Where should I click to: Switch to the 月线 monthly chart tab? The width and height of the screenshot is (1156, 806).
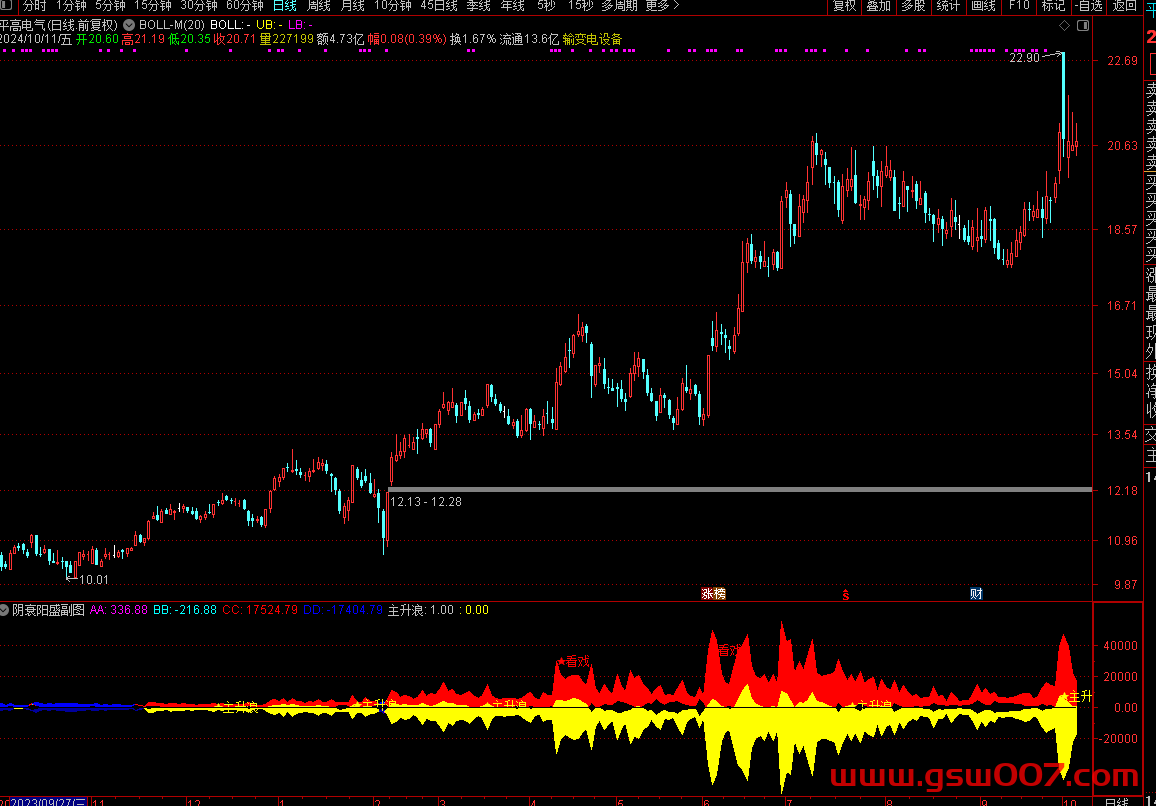pos(352,6)
